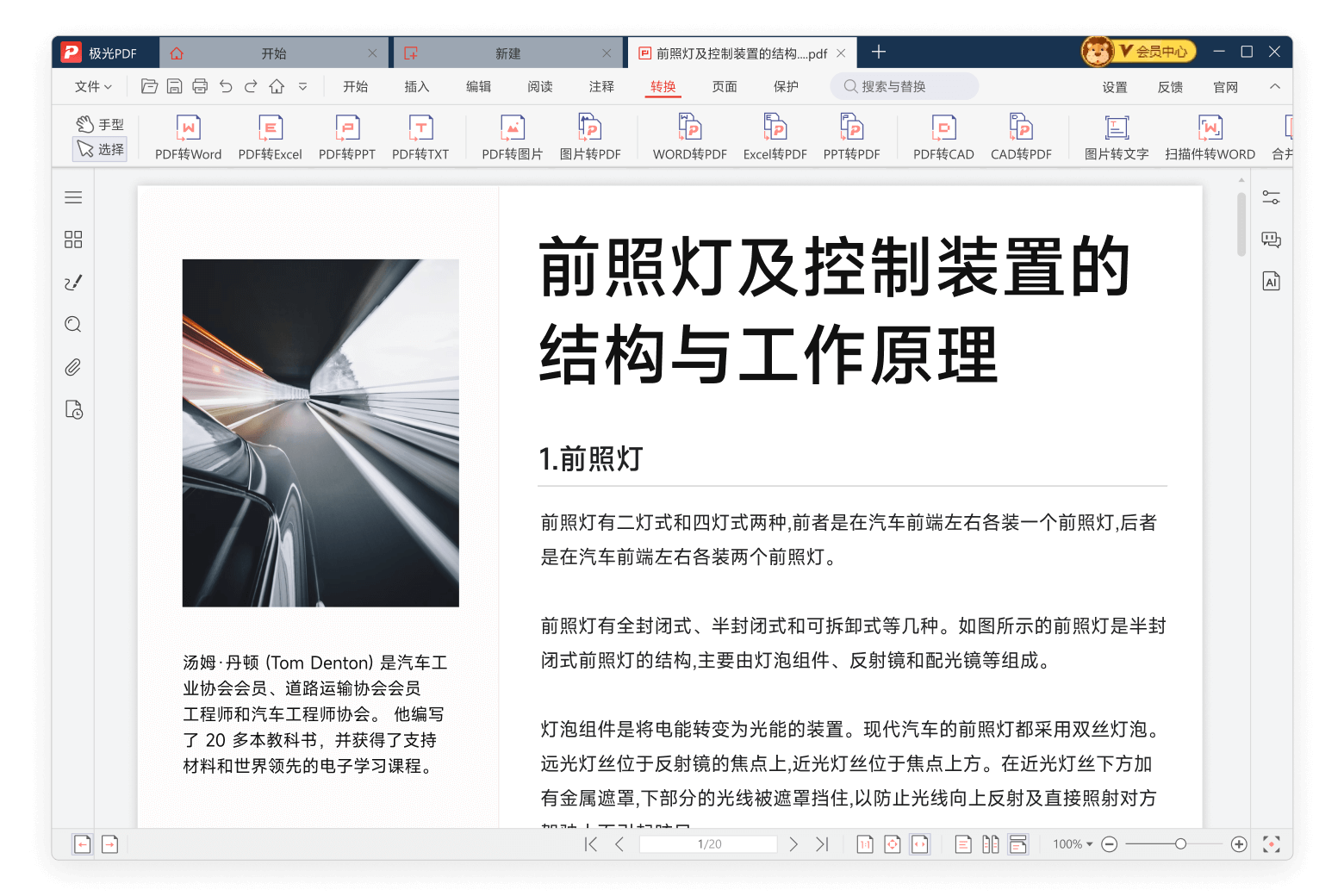This screenshot has width=1344, height=896.
Task: Click the zoom slider handle
Action: coord(1180,844)
